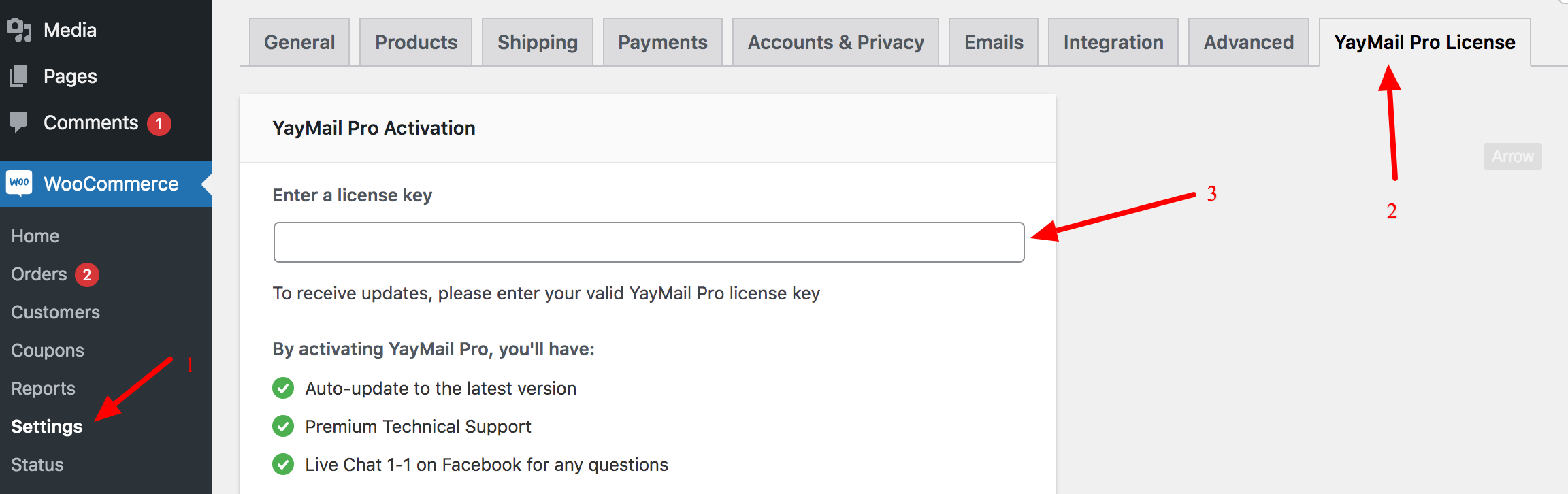Viewport: 1568px width, 494px height.
Task: Click the WooCommerce Woo logo icon
Action: 20,183
